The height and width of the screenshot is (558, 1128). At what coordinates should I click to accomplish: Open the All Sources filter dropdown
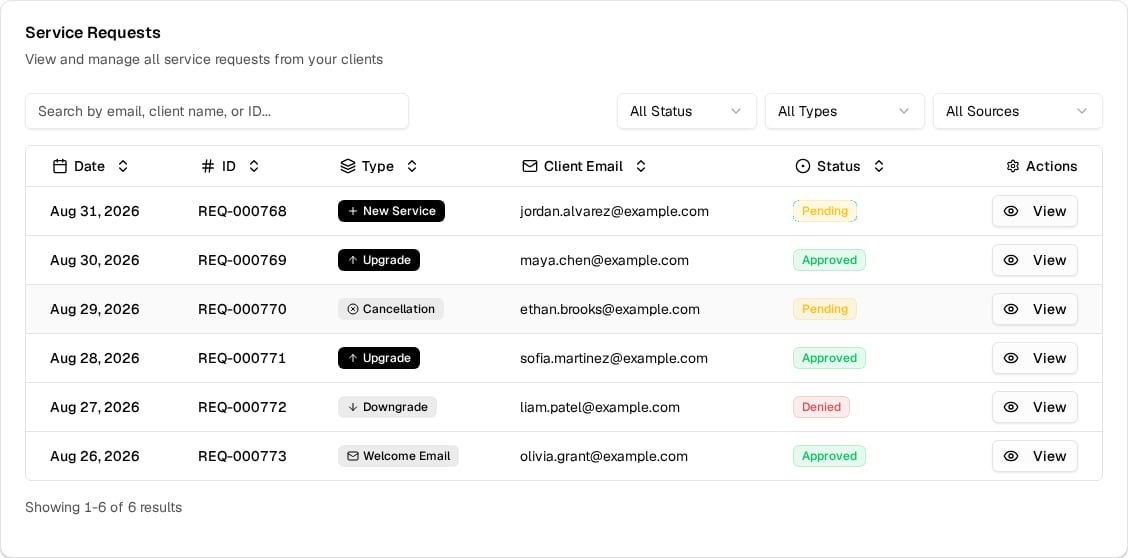(1017, 111)
